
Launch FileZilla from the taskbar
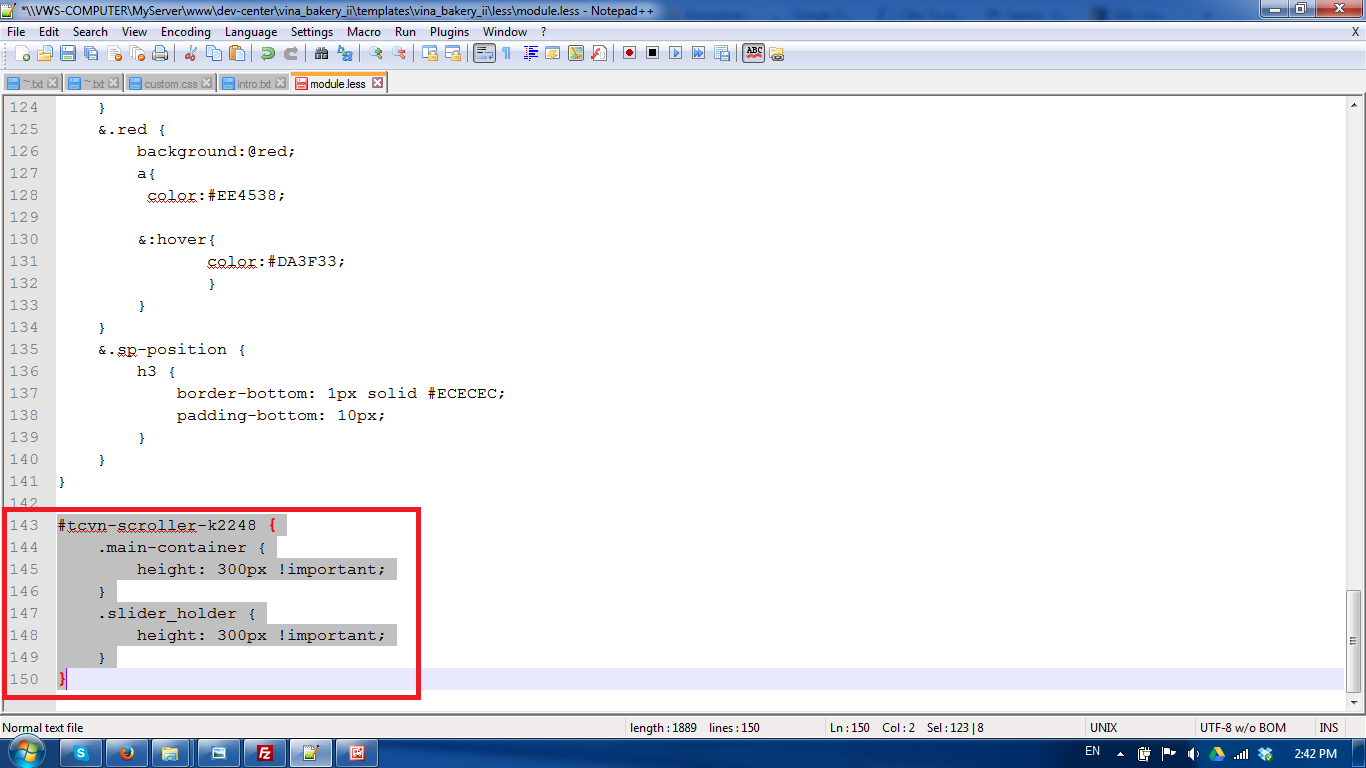click(264, 751)
